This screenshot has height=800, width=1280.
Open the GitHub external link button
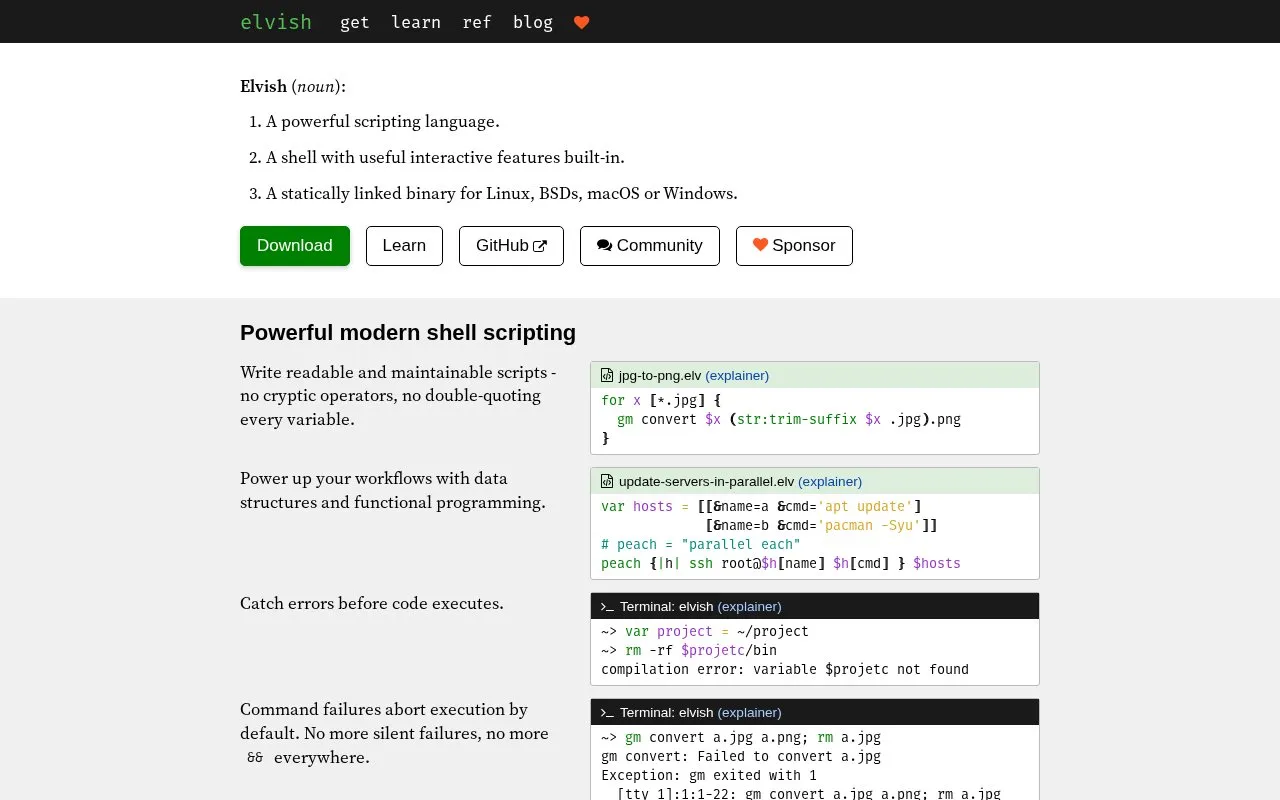click(511, 246)
